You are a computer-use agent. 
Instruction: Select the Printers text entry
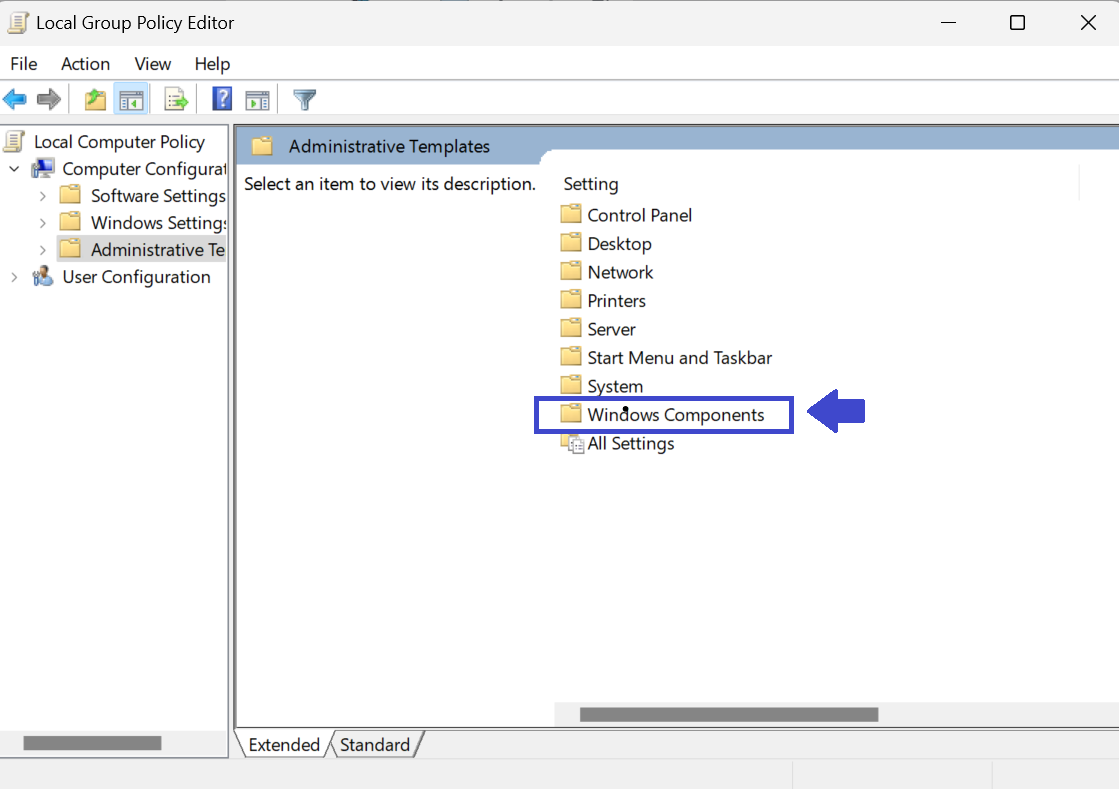tap(617, 301)
